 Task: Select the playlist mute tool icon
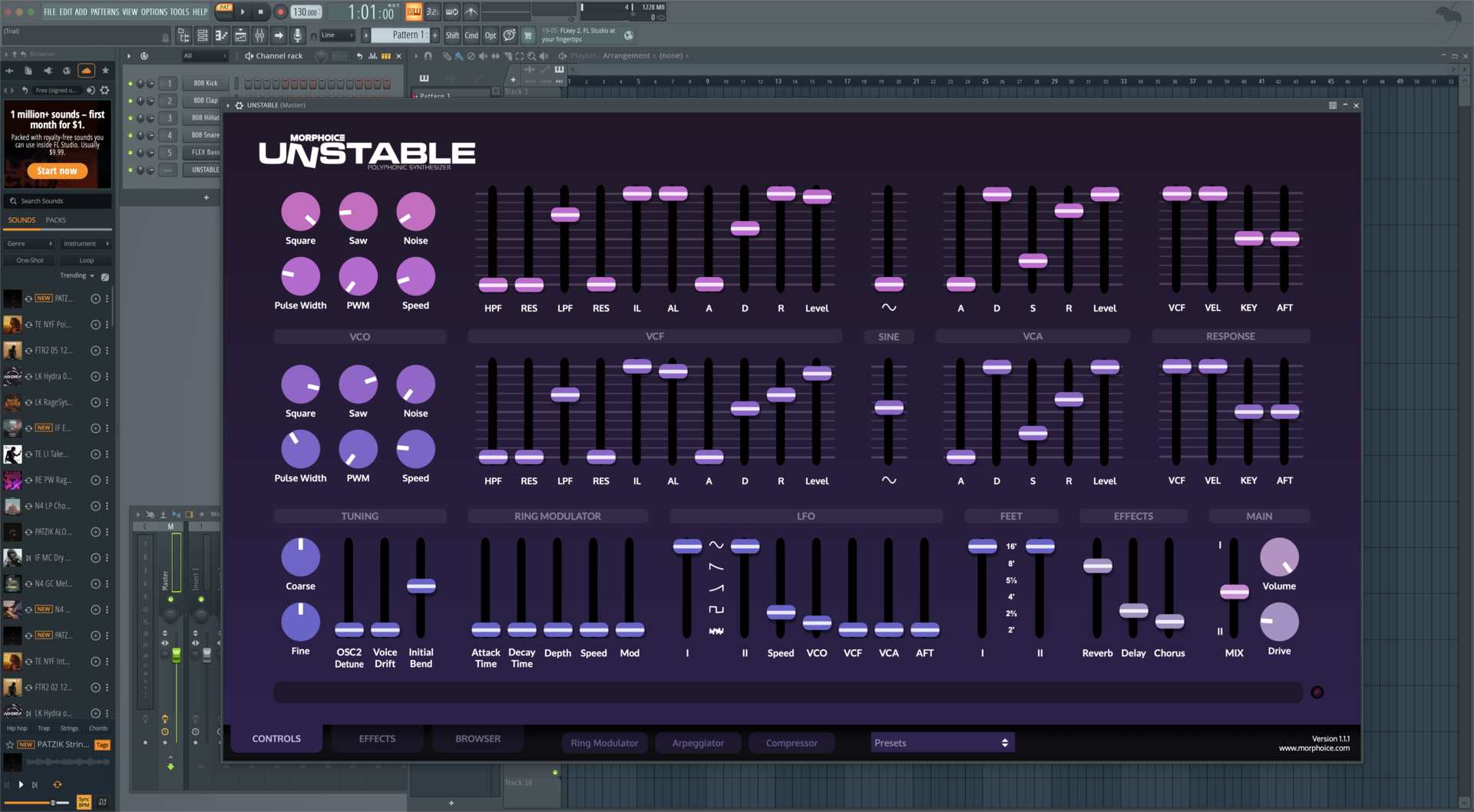[x=483, y=56]
